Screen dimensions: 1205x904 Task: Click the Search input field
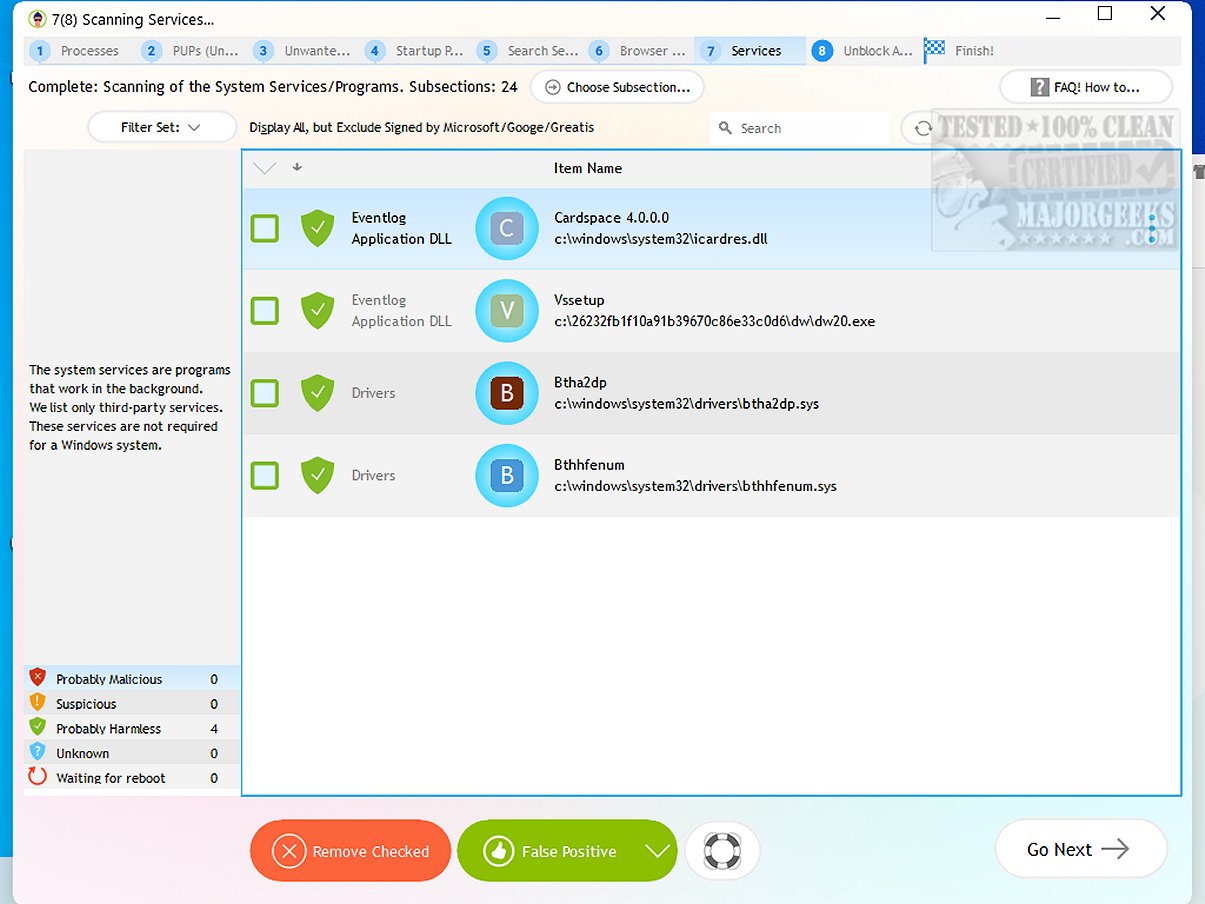pos(798,128)
